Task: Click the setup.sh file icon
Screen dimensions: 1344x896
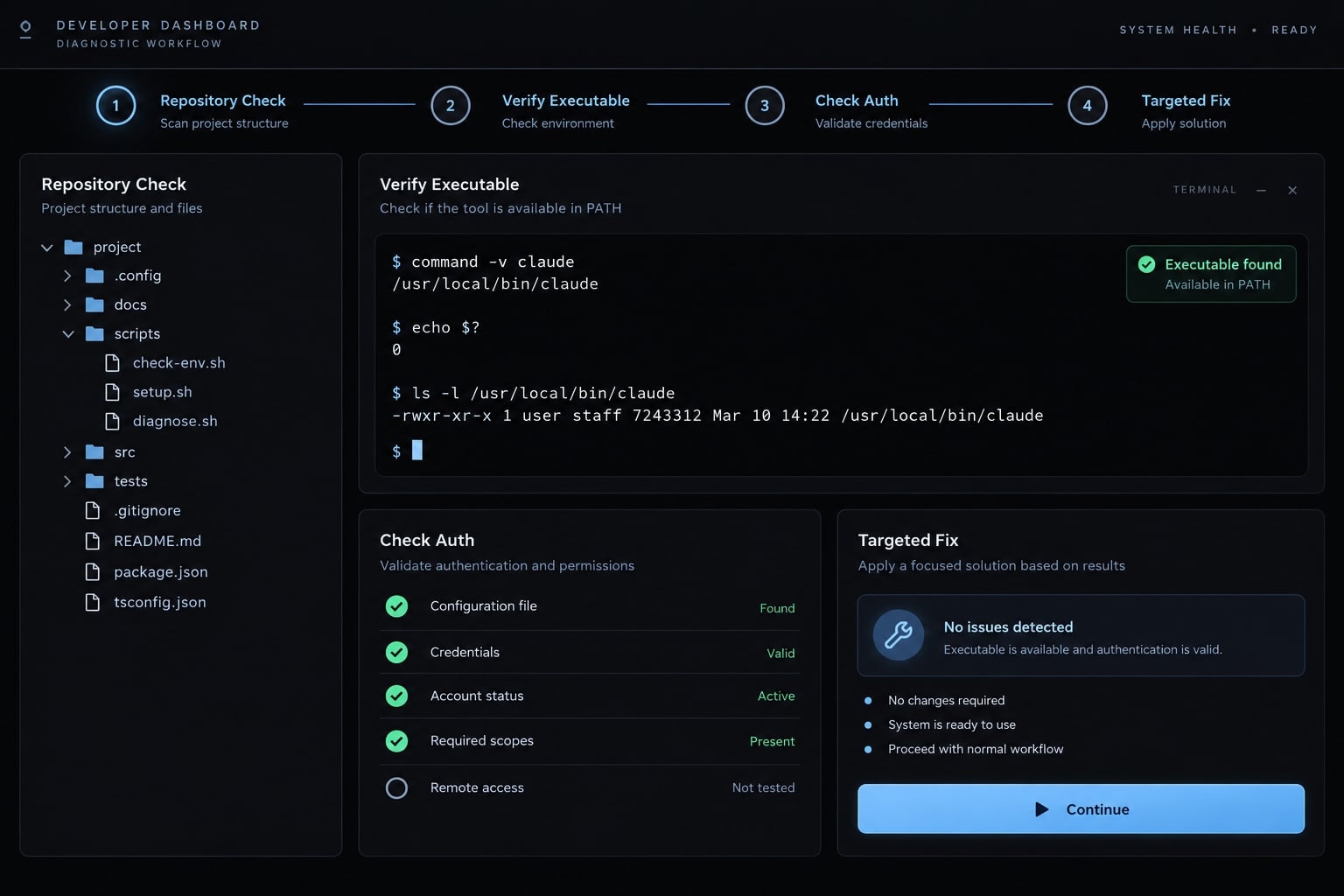Action: pos(112,392)
